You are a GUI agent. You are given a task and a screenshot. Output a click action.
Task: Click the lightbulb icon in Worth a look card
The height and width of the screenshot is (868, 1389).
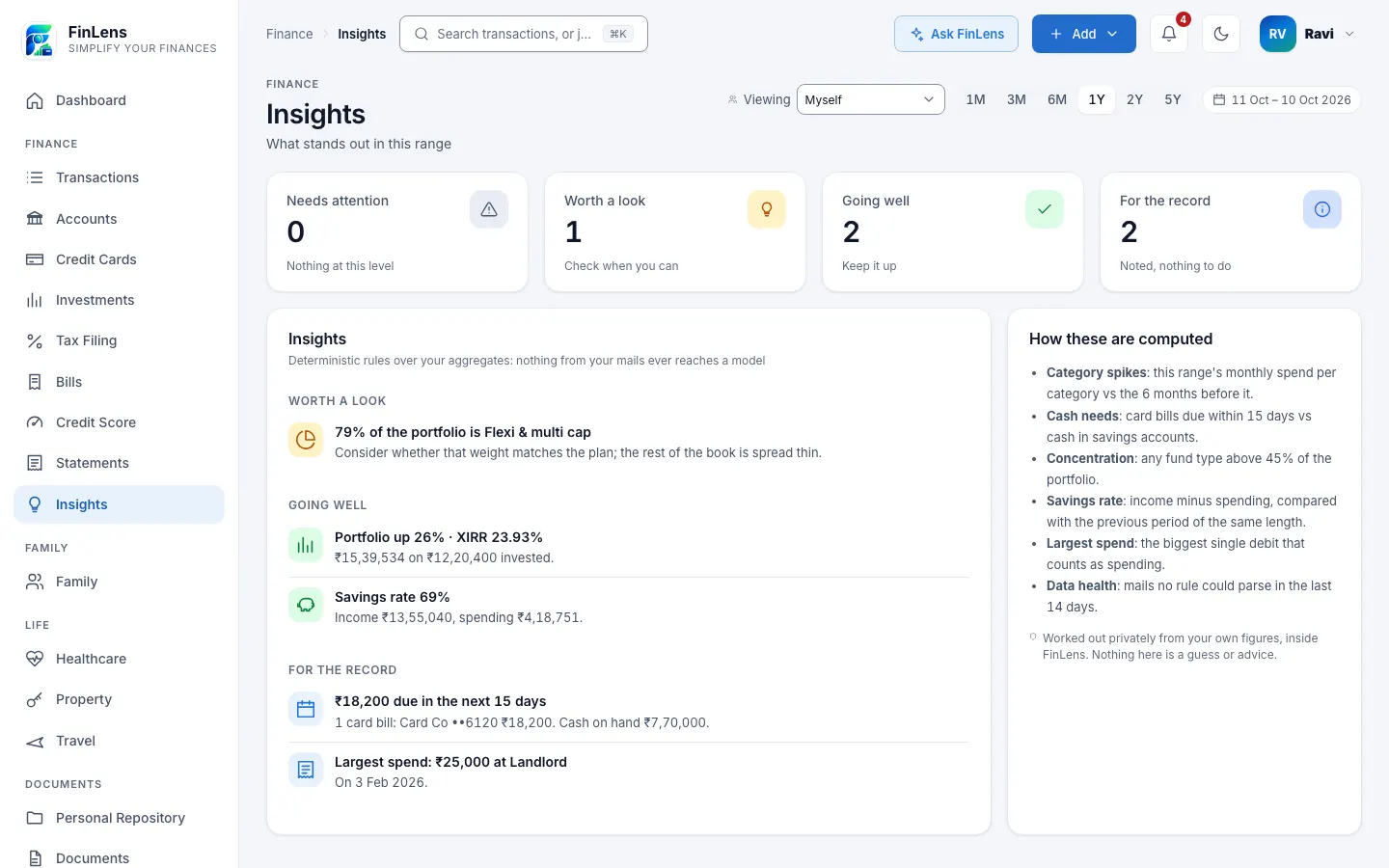click(x=767, y=209)
